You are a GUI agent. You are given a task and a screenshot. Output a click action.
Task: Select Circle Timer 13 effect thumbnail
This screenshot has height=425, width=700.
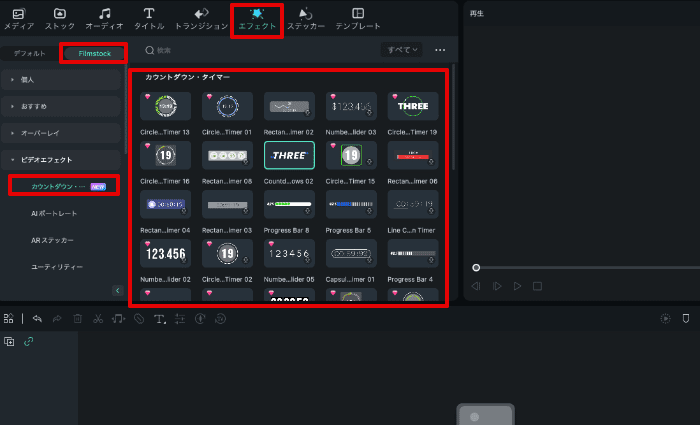coord(165,106)
